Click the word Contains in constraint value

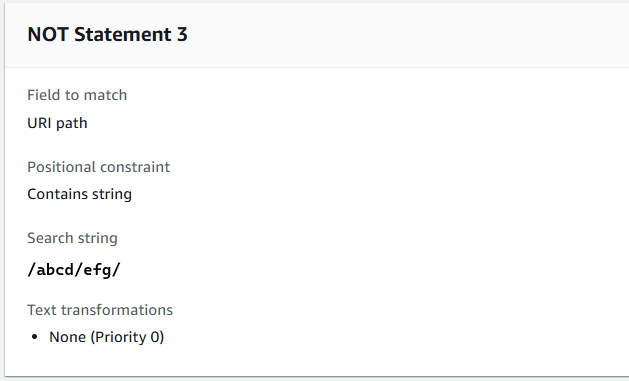click(57, 194)
